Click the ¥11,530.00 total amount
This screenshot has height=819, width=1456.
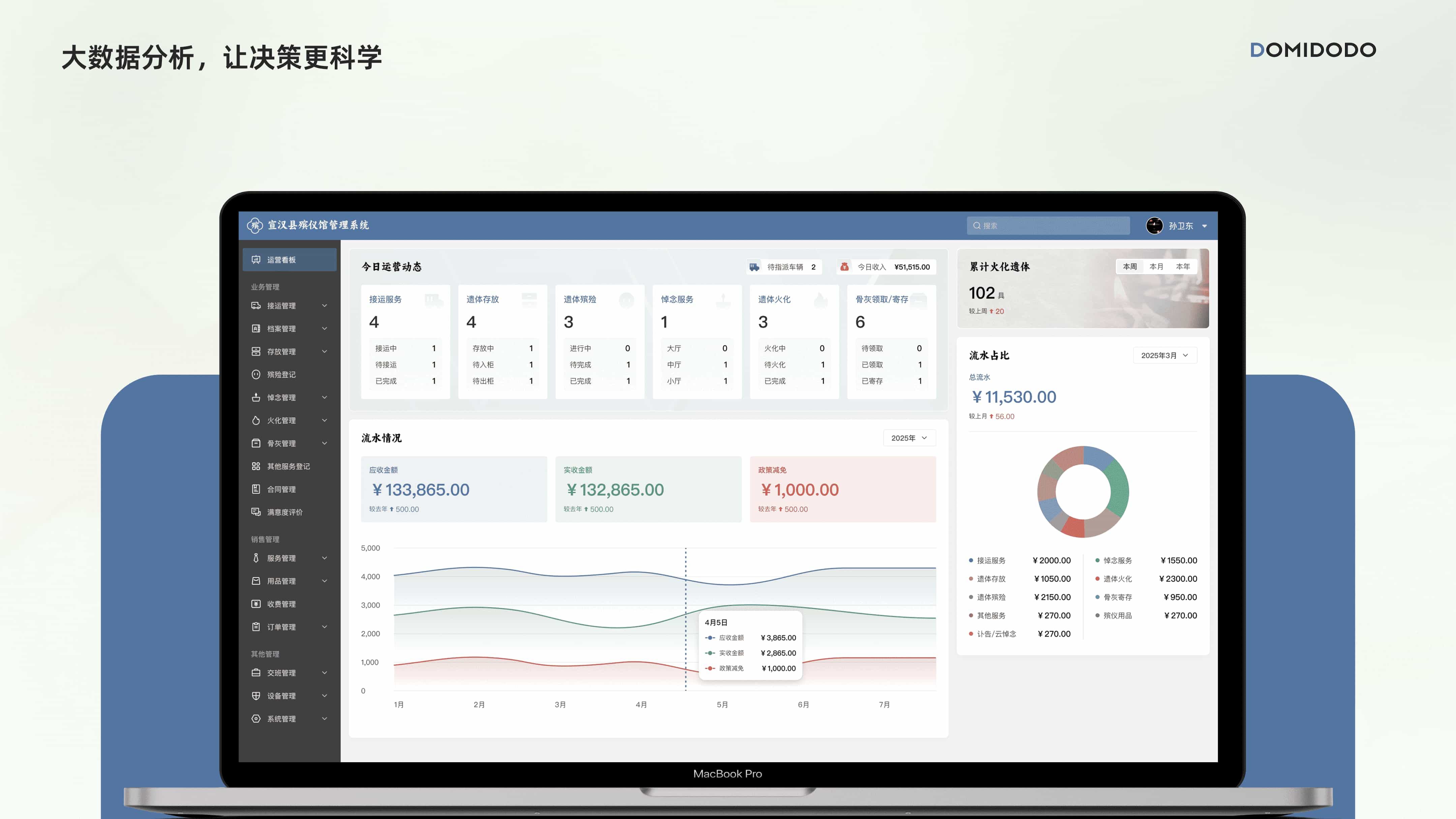pos(1014,397)
